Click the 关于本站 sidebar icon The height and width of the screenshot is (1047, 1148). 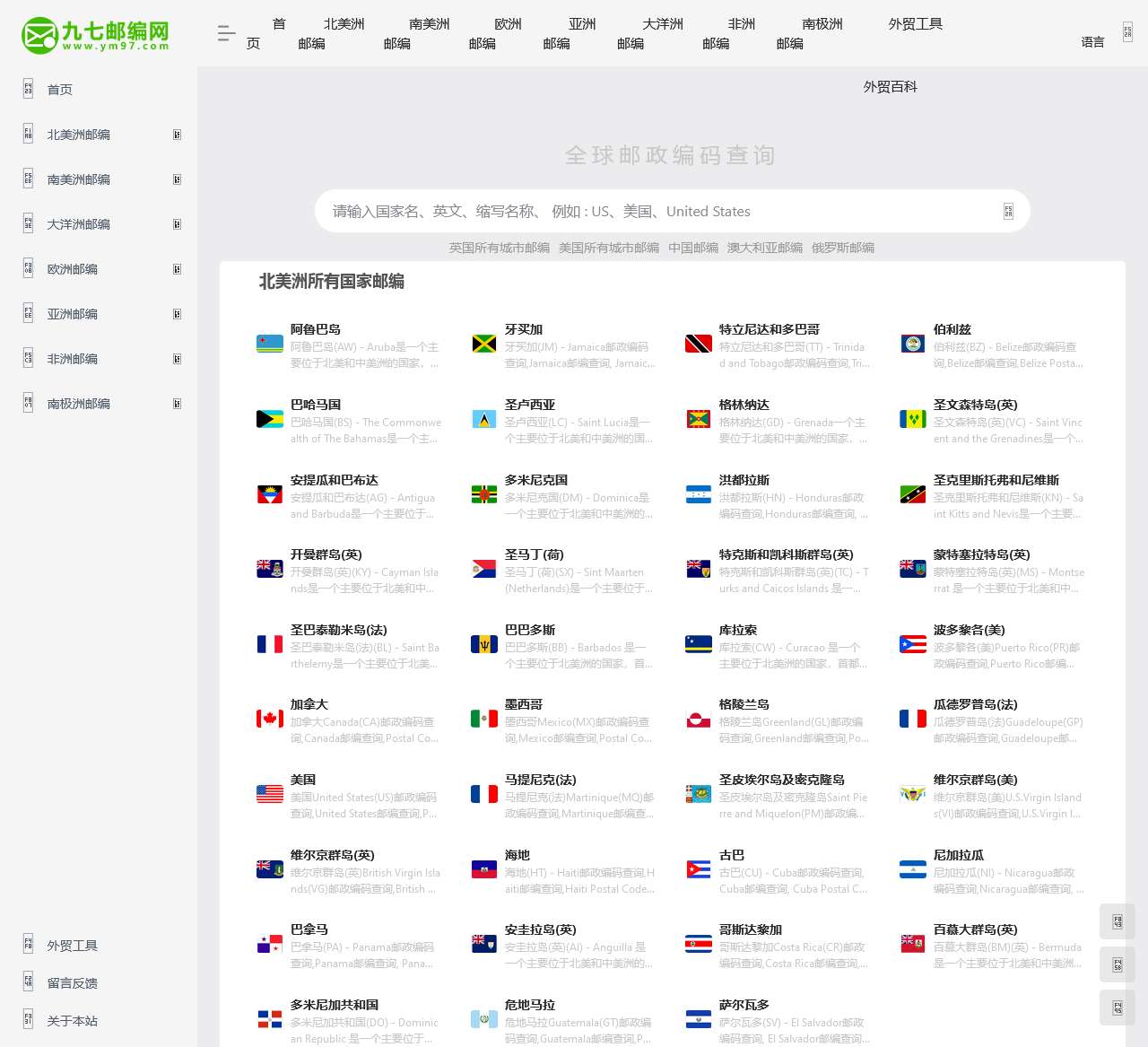pos(28,1020)
